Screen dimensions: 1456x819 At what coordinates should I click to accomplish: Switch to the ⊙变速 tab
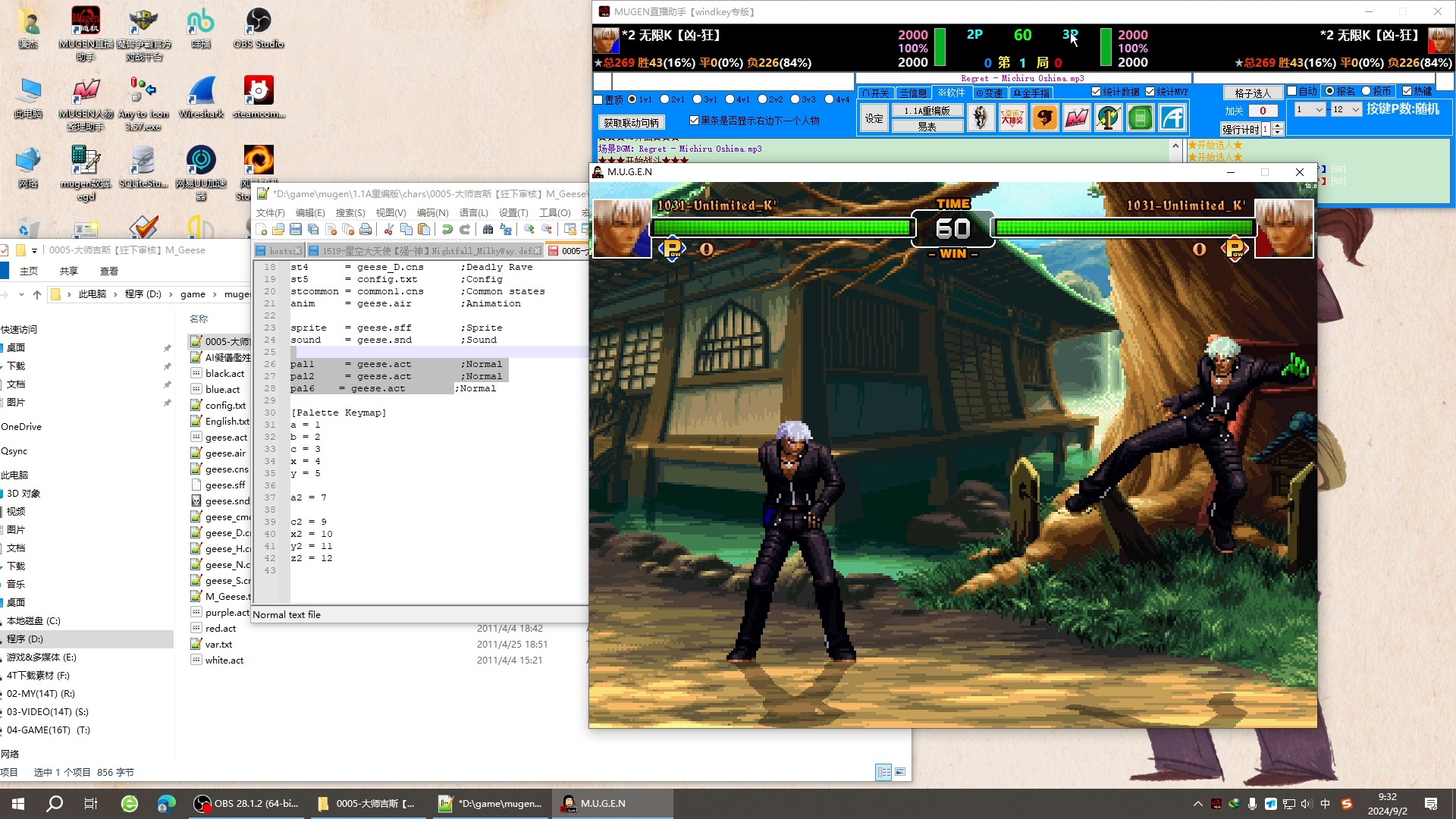pos(989,93)
